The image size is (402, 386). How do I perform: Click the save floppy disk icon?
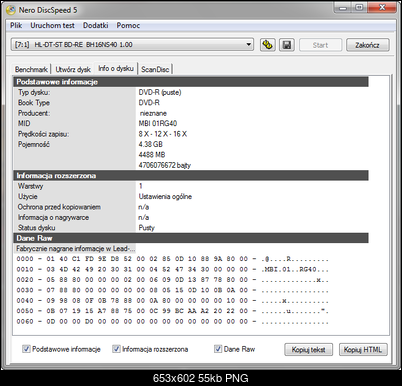click(x=287, y=45)
